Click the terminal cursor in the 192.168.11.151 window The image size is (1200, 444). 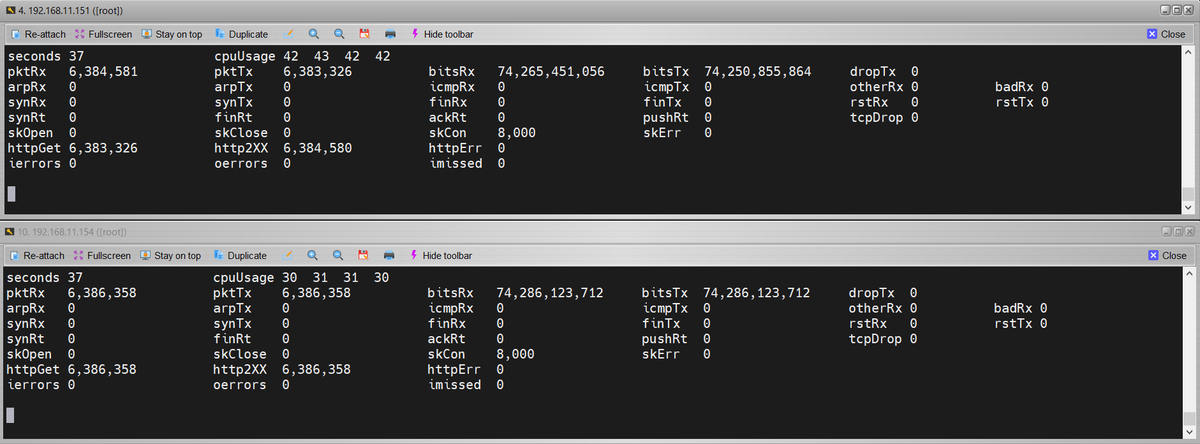11,194
